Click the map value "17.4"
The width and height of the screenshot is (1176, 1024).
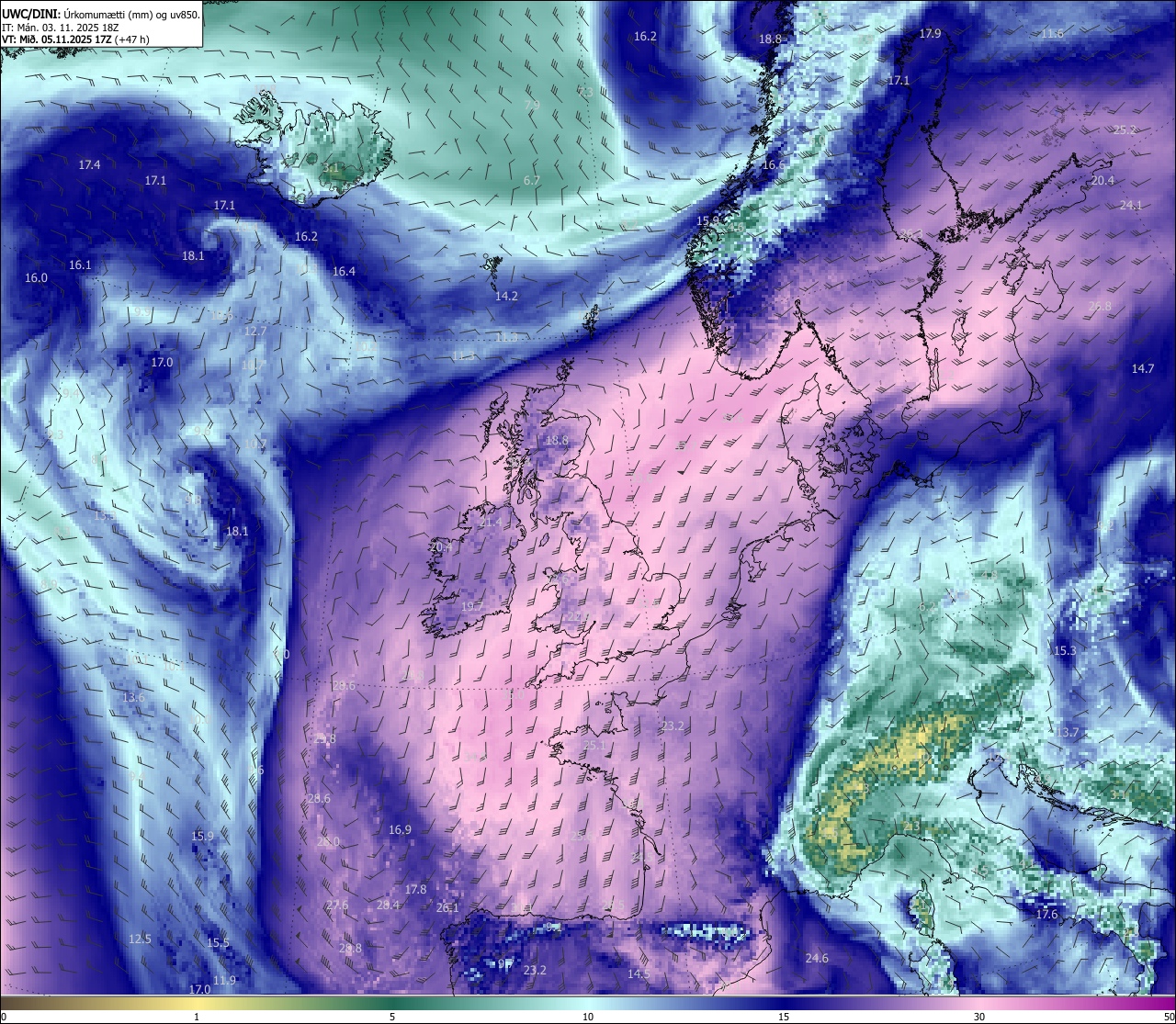point(89,165)
